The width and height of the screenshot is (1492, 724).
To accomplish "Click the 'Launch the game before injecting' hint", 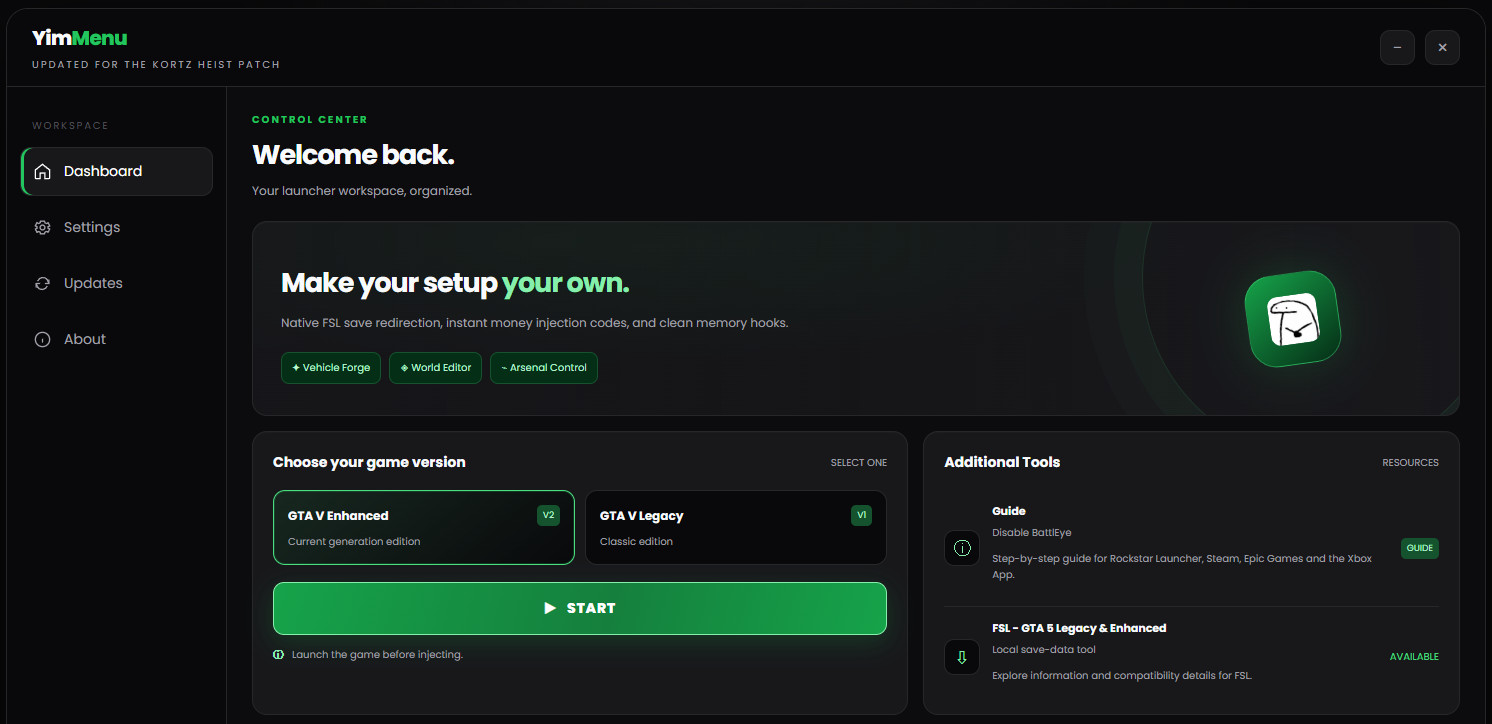I will [377, 655].
